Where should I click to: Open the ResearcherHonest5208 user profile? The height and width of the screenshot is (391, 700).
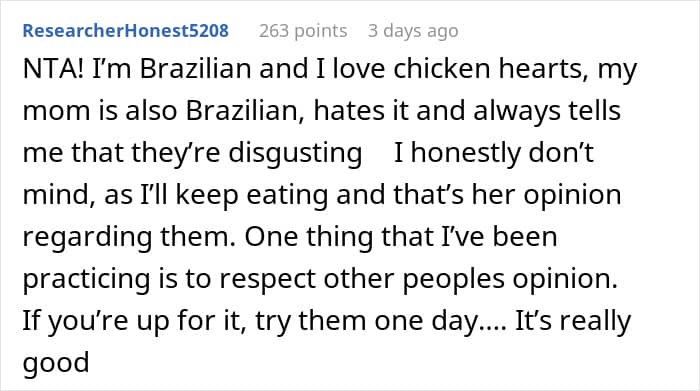125,31
